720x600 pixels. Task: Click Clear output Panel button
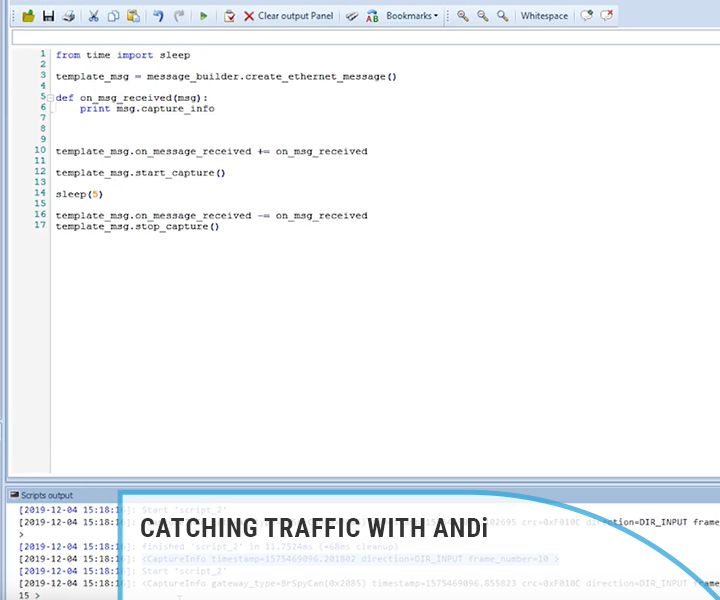(288, 16)
